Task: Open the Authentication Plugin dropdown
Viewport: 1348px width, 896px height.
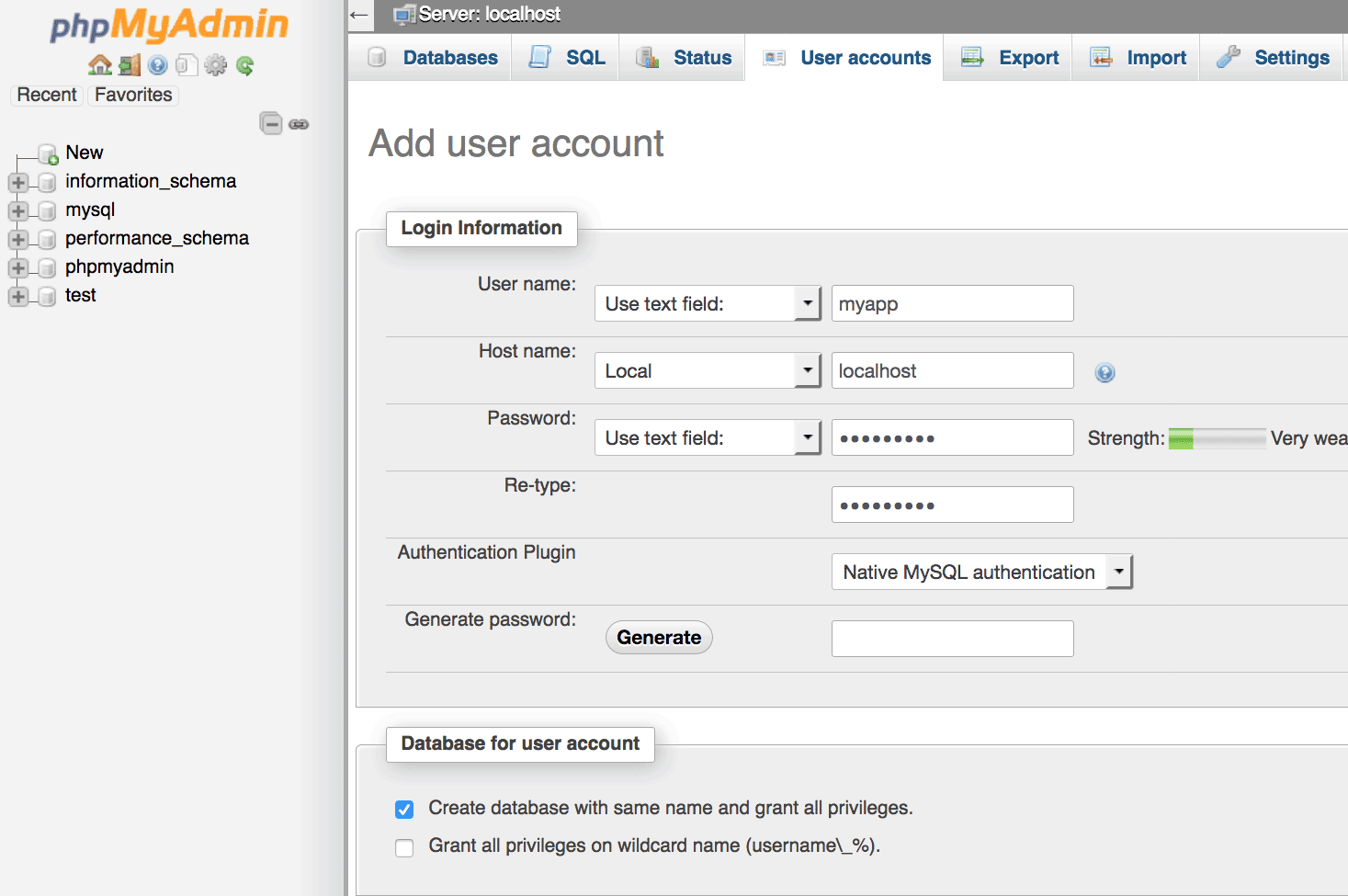Action: [980, 572]
